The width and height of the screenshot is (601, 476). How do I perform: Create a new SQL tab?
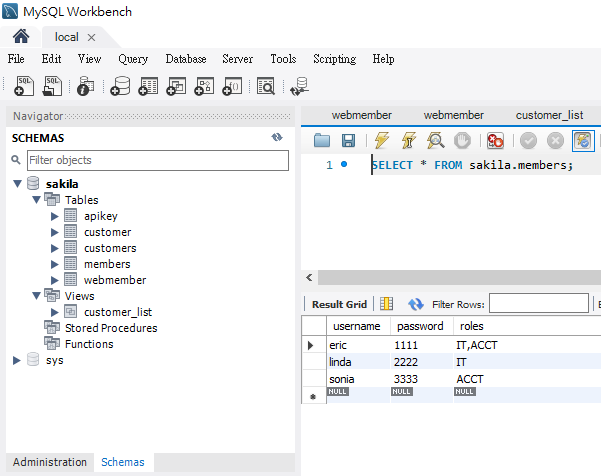(24, 86)
